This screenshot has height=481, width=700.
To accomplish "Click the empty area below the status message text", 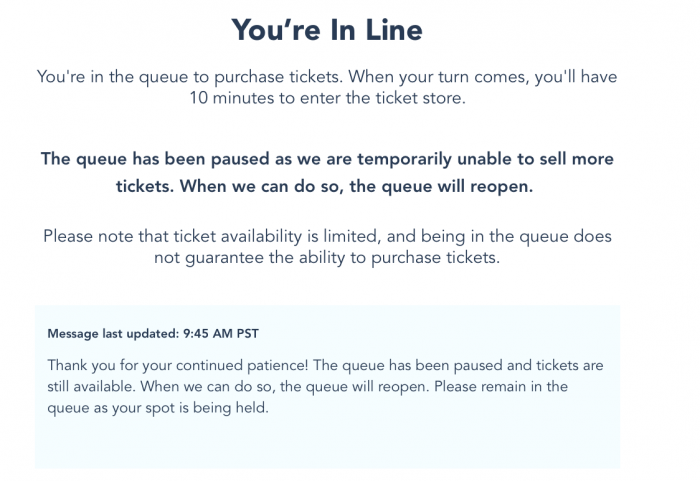I will [327, 444].
